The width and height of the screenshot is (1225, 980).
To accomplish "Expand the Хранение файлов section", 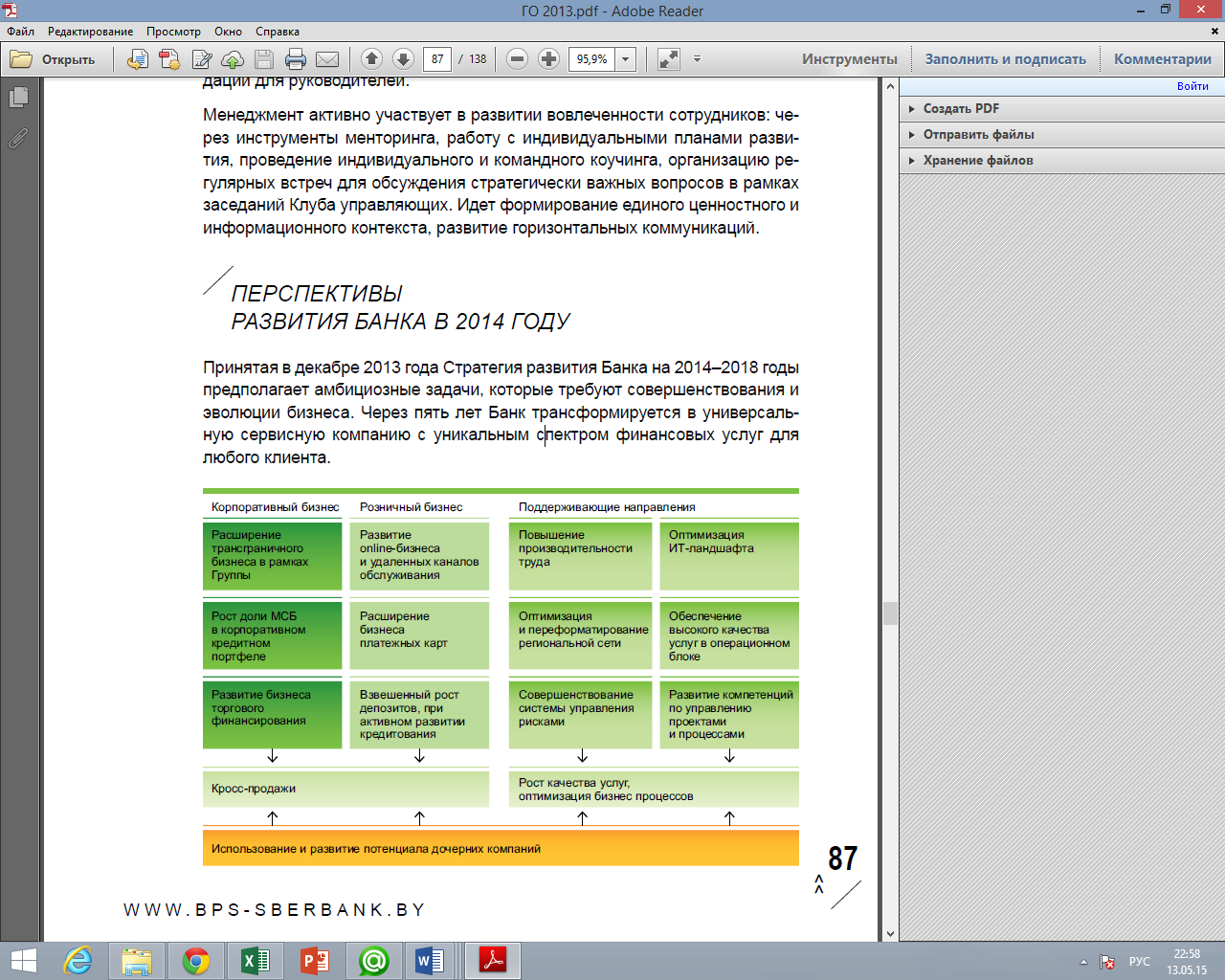I will coord(1060,161).
